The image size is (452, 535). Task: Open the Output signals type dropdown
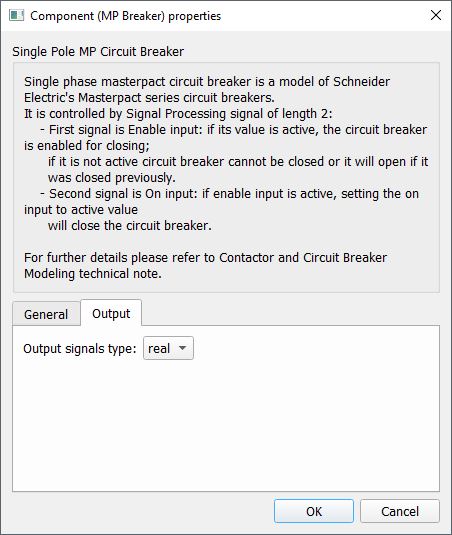point(168,348)
